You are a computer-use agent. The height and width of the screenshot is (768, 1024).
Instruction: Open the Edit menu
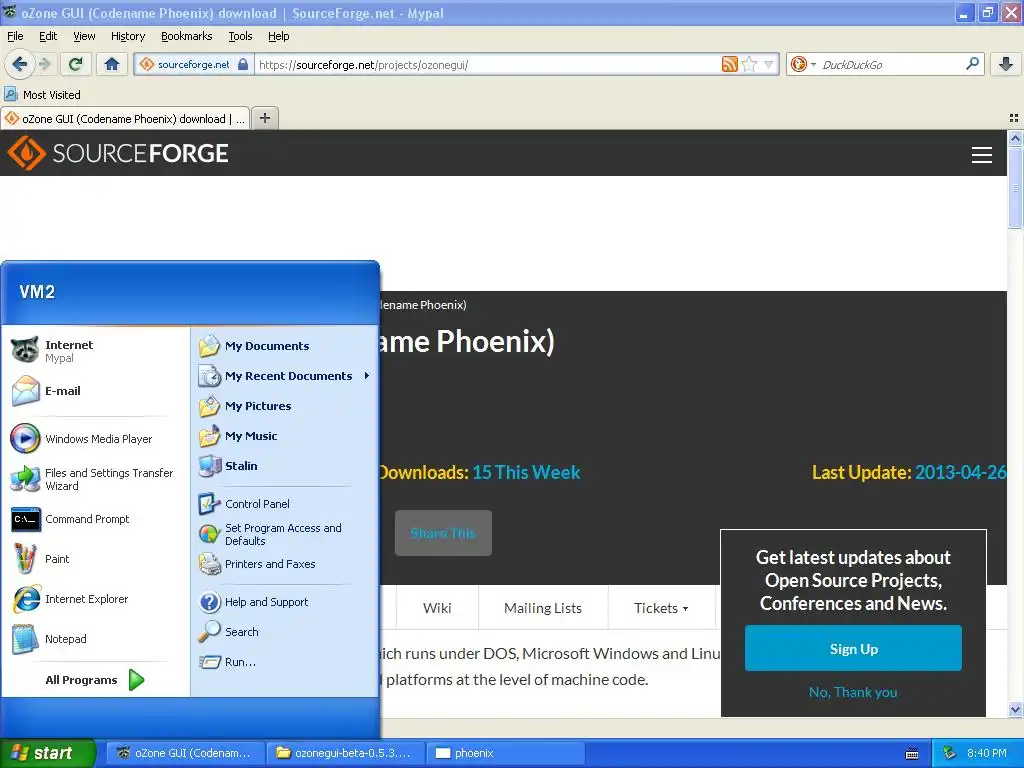coord(48,36)
